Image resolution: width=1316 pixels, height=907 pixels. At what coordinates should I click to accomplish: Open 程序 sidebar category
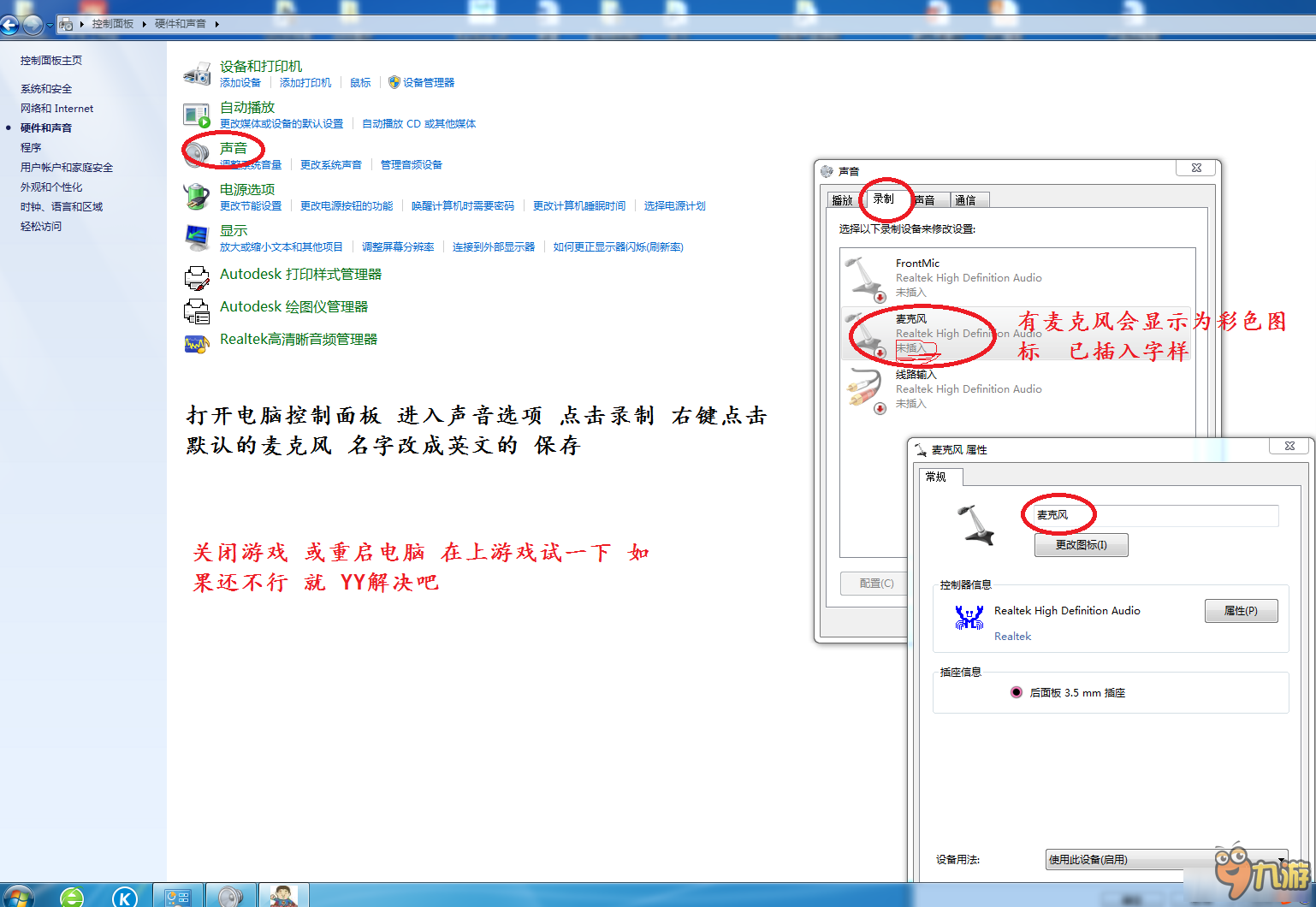click(31, 148)
